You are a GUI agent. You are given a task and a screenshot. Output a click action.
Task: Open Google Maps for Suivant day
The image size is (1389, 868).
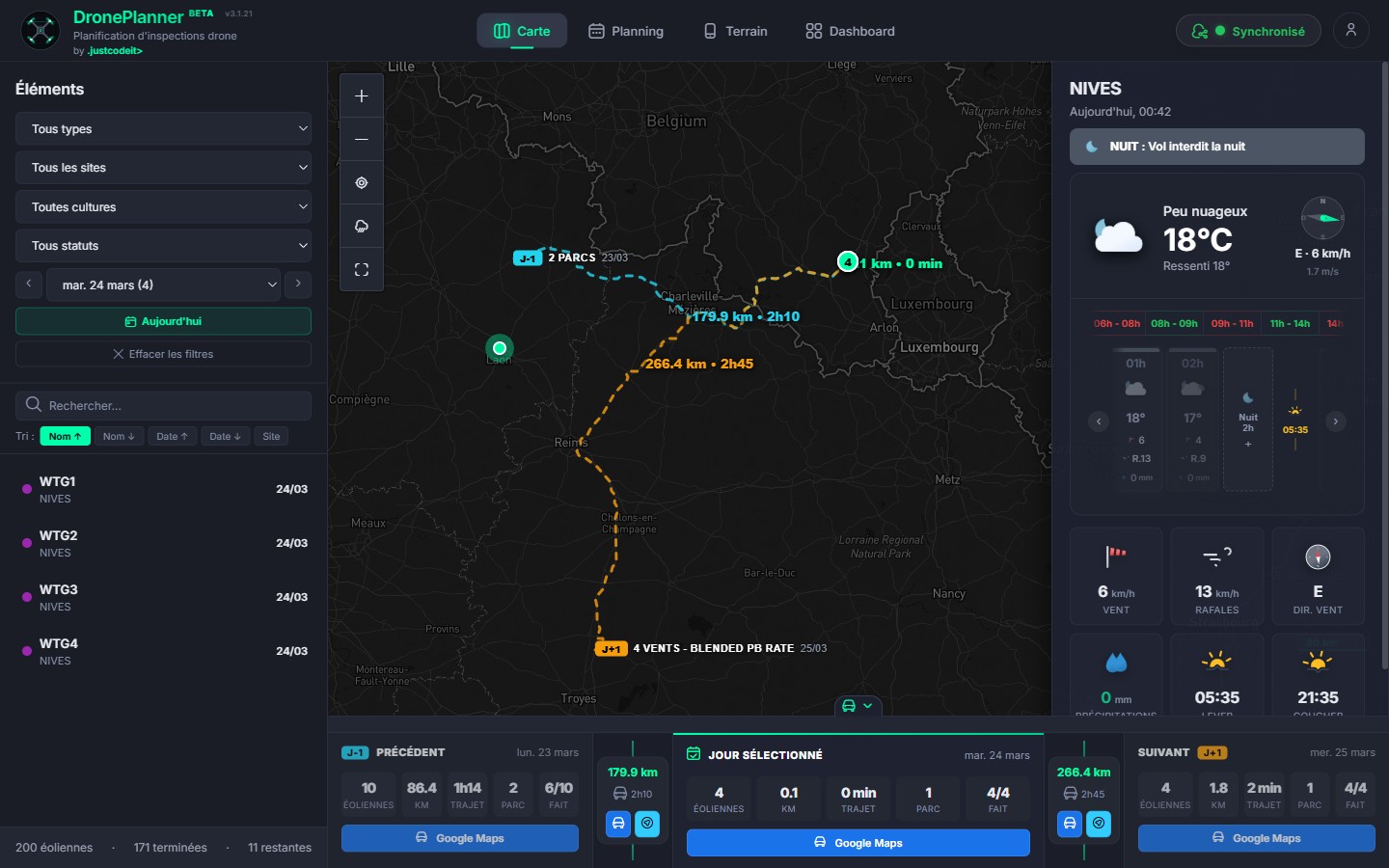click(x=1257, y=838)
